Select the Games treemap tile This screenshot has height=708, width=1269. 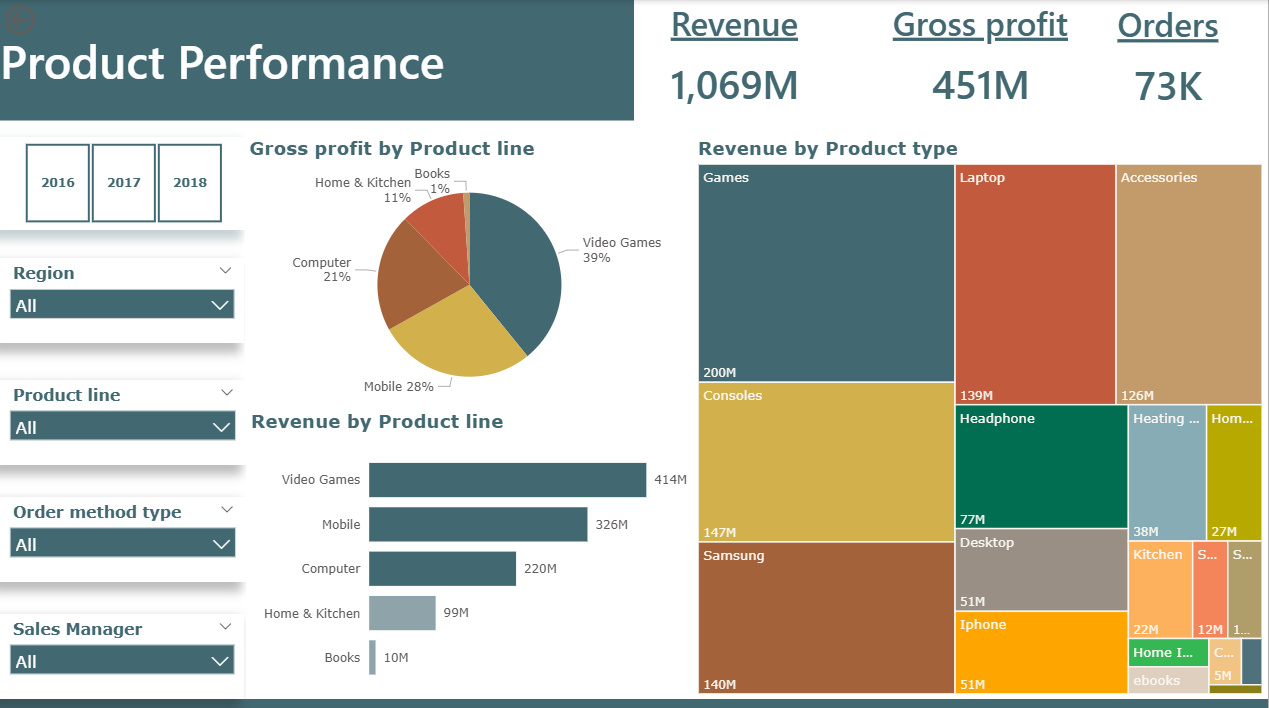[x=826, y=273]
